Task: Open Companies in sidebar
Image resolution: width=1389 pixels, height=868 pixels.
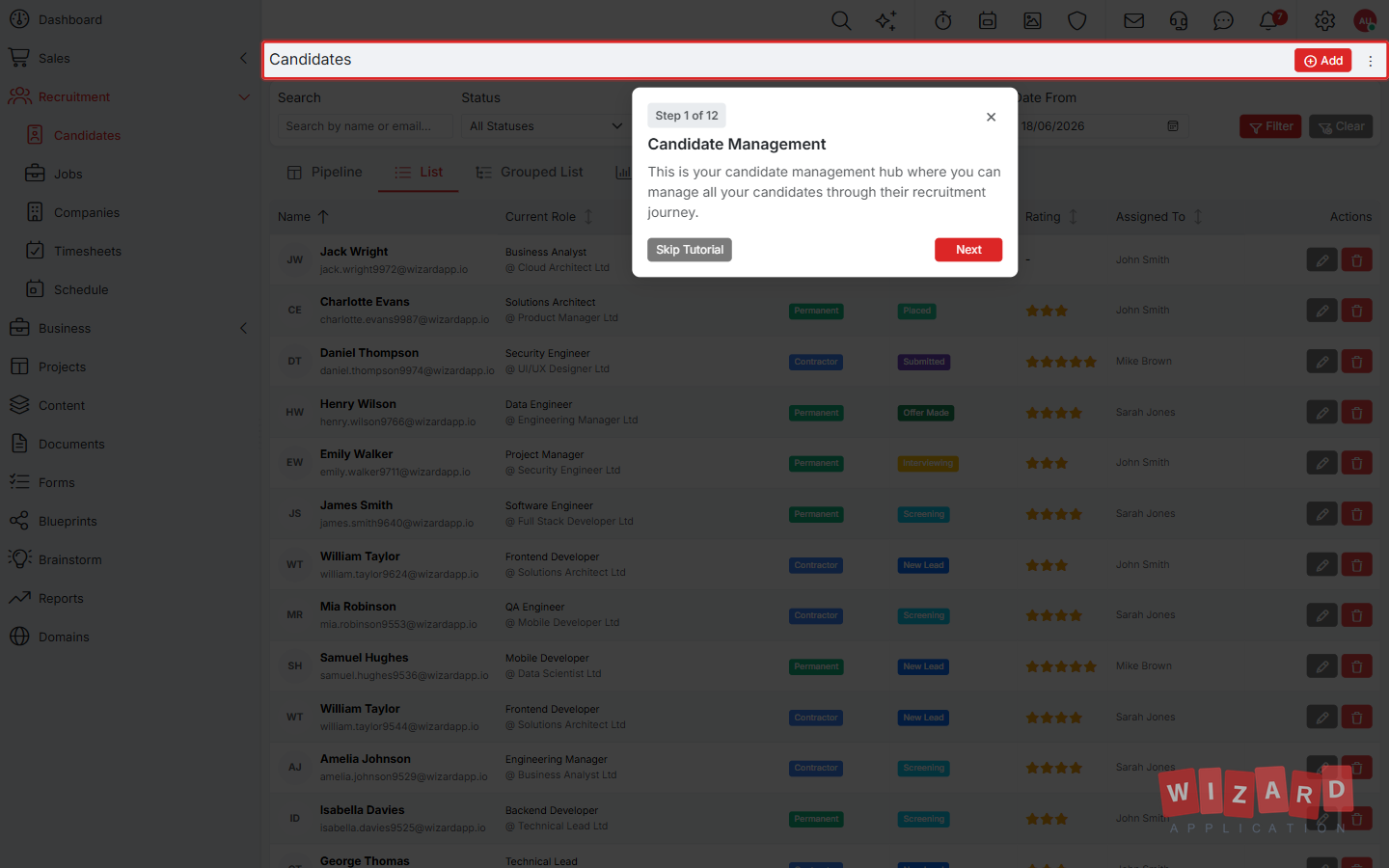Action: pos(87,212)
